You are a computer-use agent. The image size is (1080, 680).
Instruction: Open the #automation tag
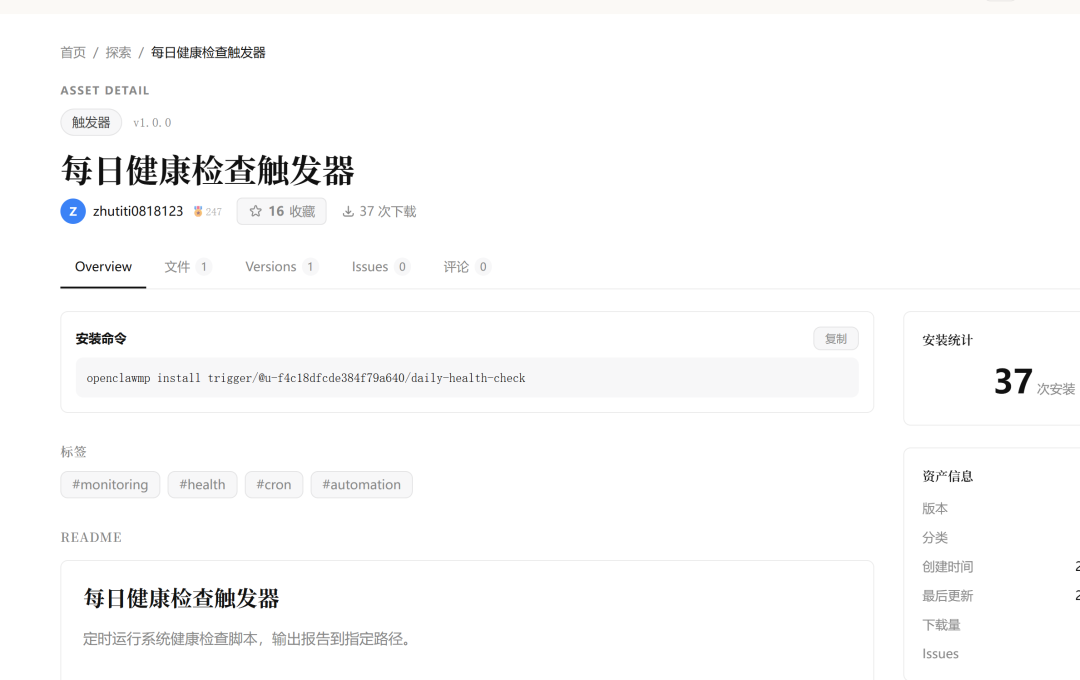pos(361,485)
